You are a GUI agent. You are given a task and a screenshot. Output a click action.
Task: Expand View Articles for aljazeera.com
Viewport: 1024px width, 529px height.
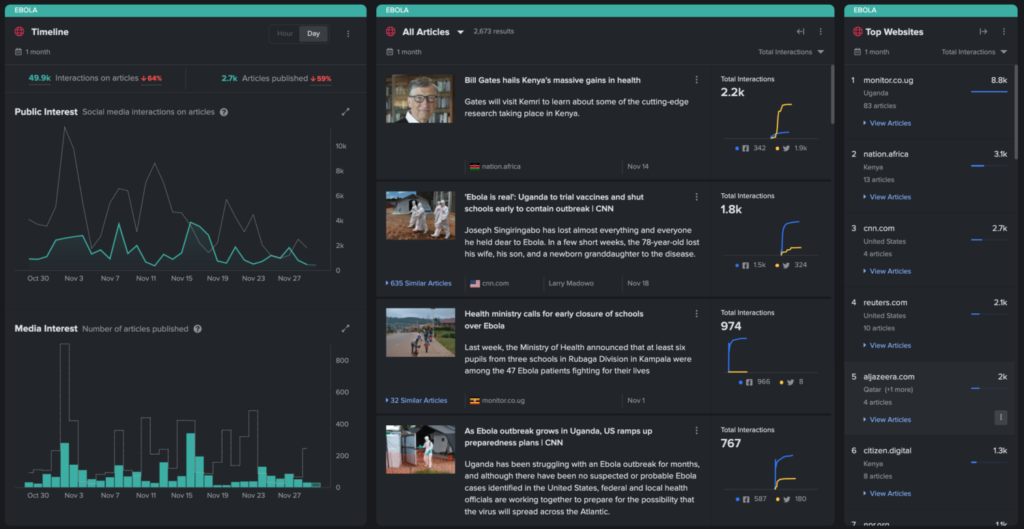coord(887,419)
